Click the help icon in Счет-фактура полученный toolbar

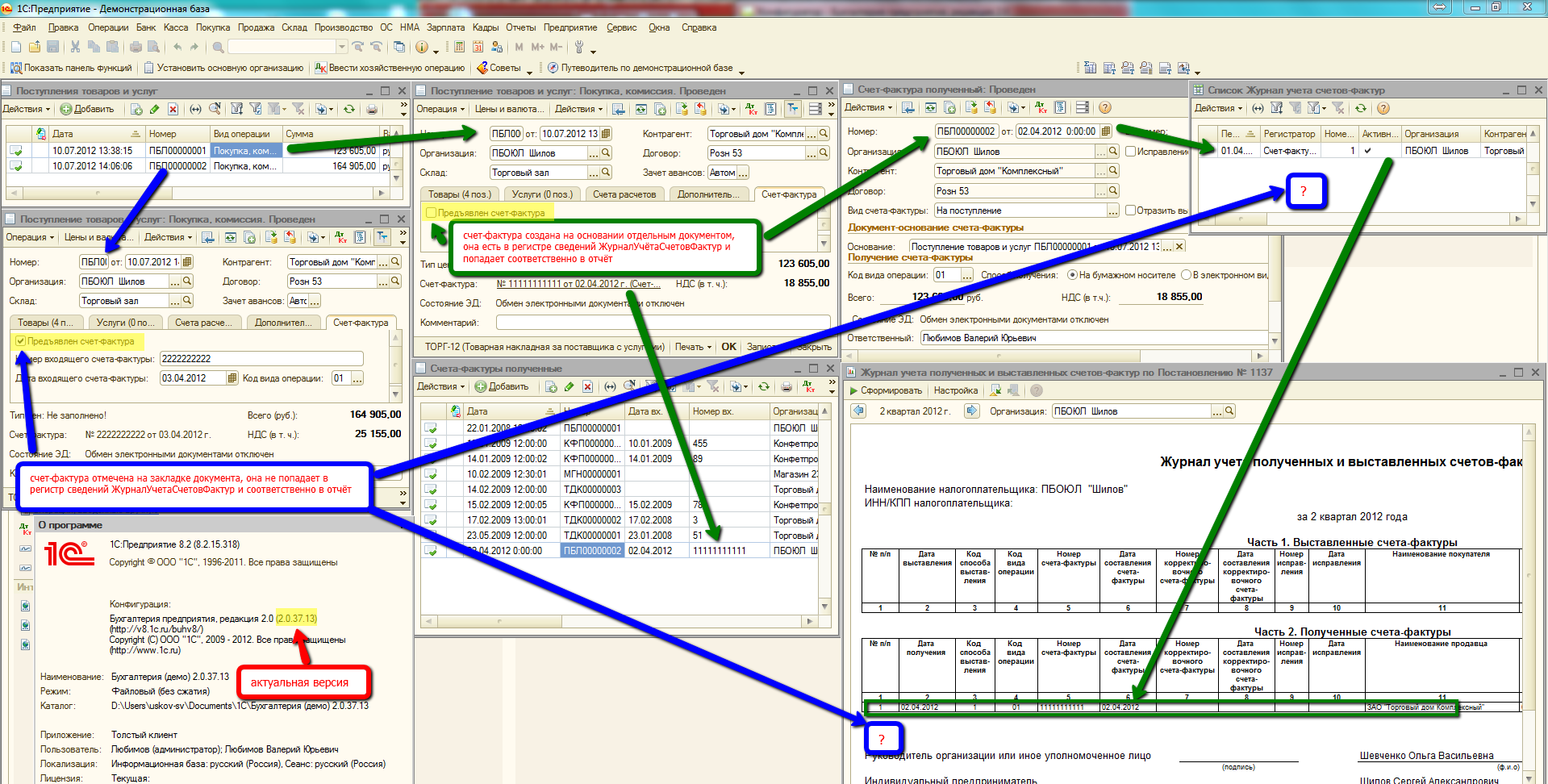1105,107
